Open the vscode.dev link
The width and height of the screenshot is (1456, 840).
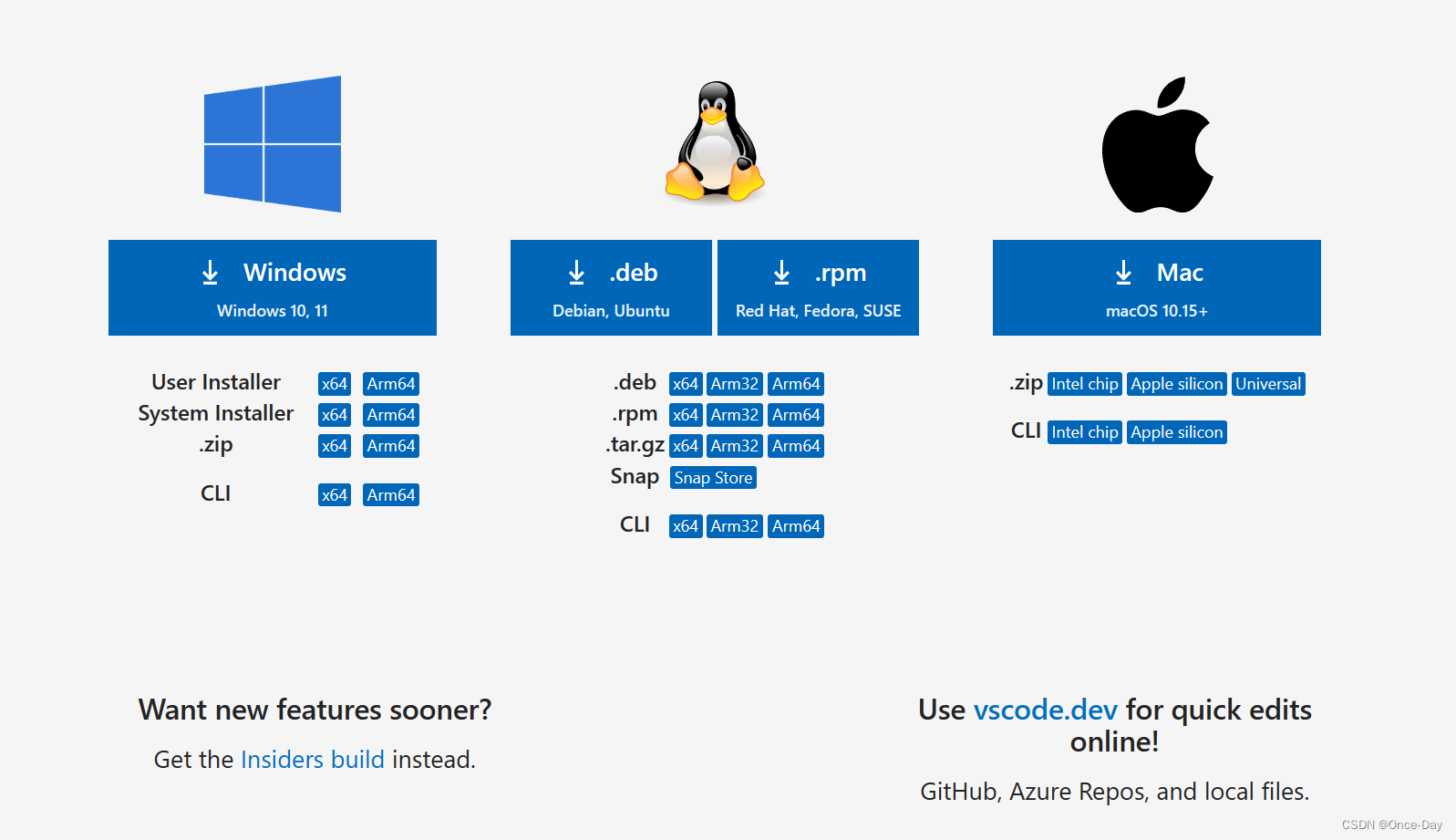click(1046, 710)
